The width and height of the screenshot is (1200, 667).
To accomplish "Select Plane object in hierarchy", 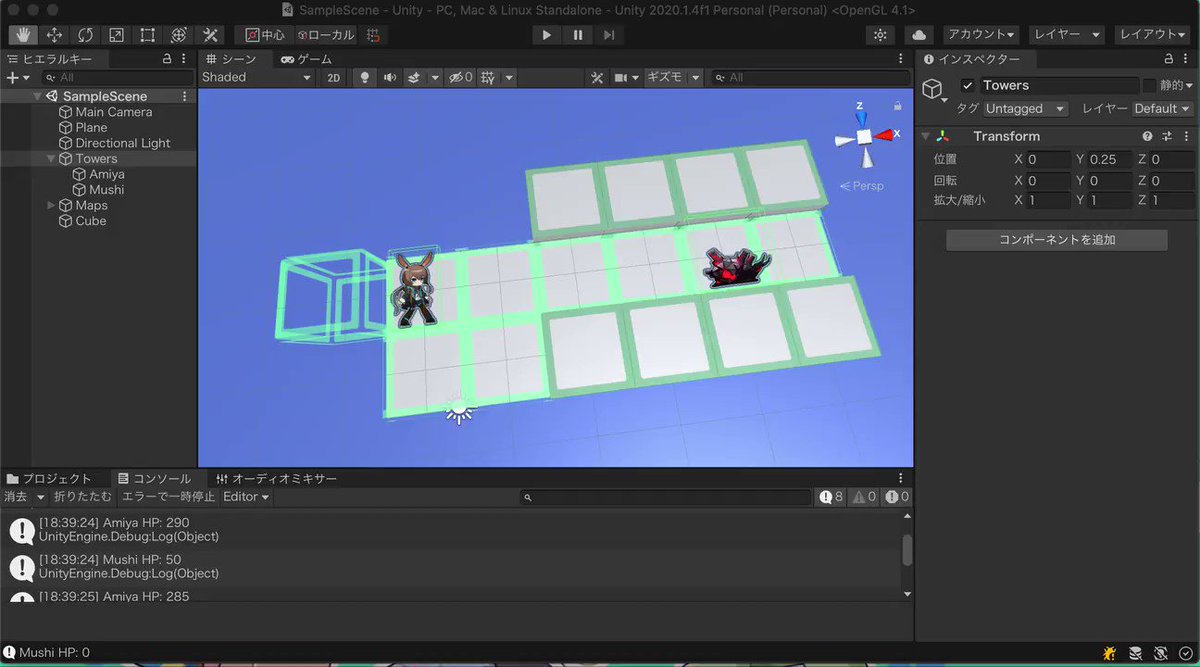I will coord(91,127).
